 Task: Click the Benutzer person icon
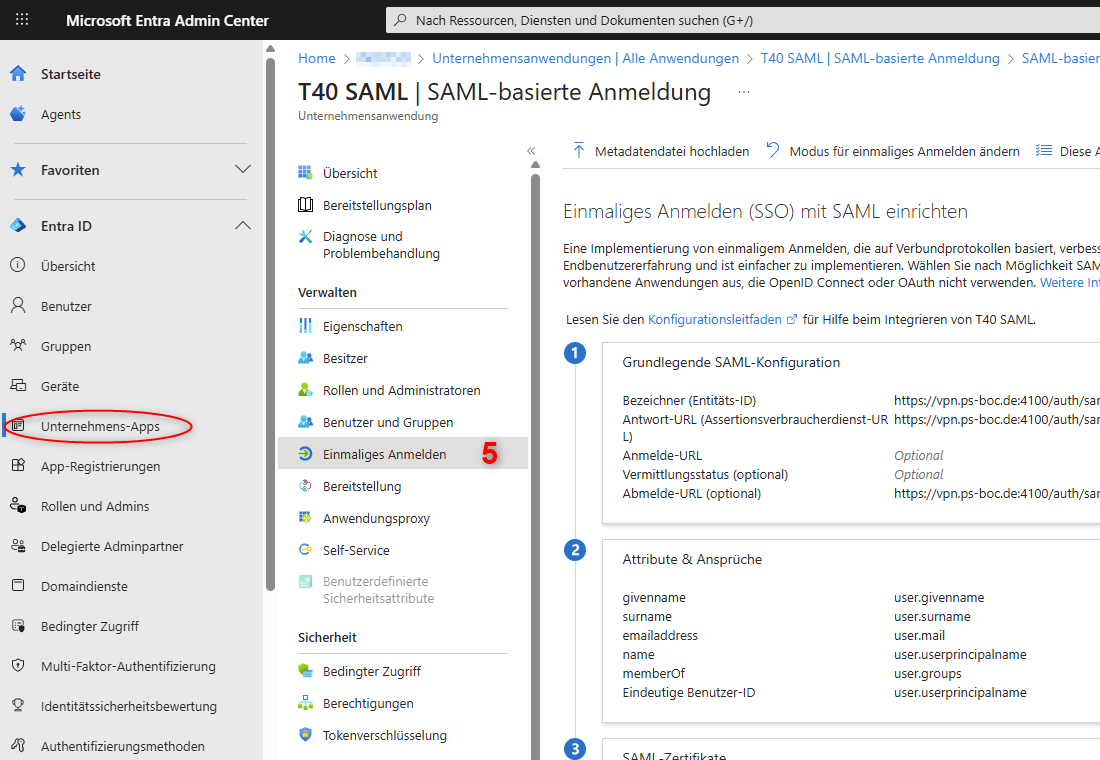point(18,305)
